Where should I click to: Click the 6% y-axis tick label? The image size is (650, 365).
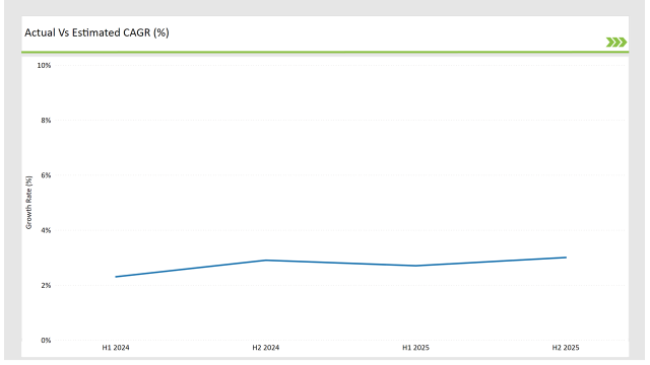(46, 175)
